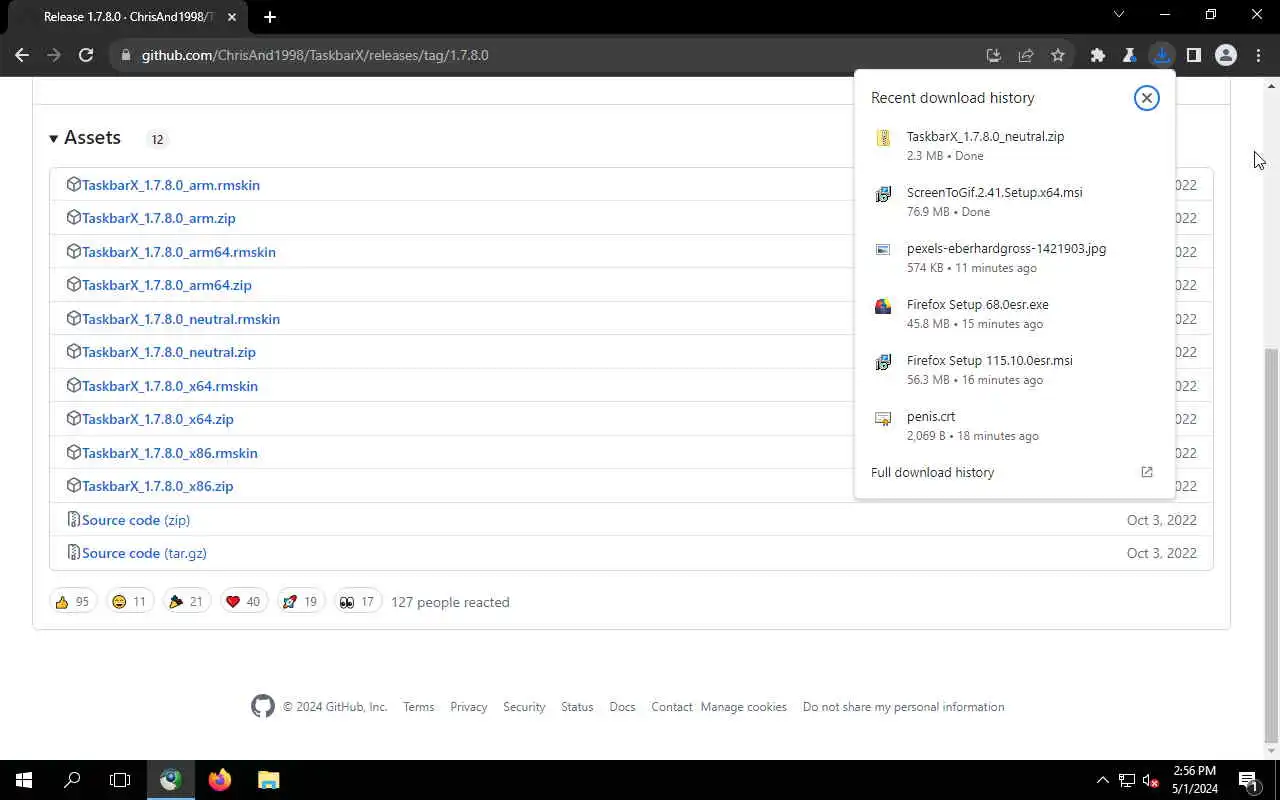Image resolution: width=1280 pixels, height=800 pixels.
Task: Open the Security footer link
Action: click(x=524, y=706)
